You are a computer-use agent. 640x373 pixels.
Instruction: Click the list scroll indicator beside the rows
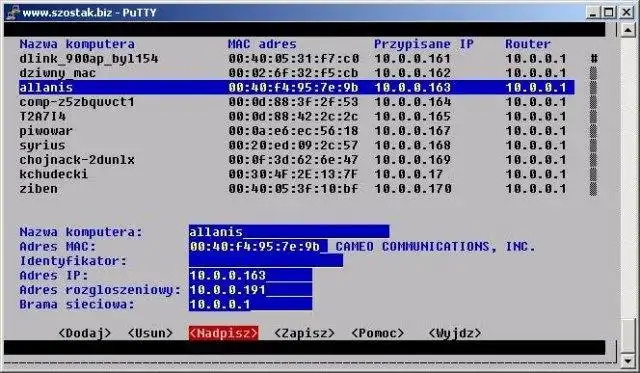pyautogui.click(x=593, y=124)
